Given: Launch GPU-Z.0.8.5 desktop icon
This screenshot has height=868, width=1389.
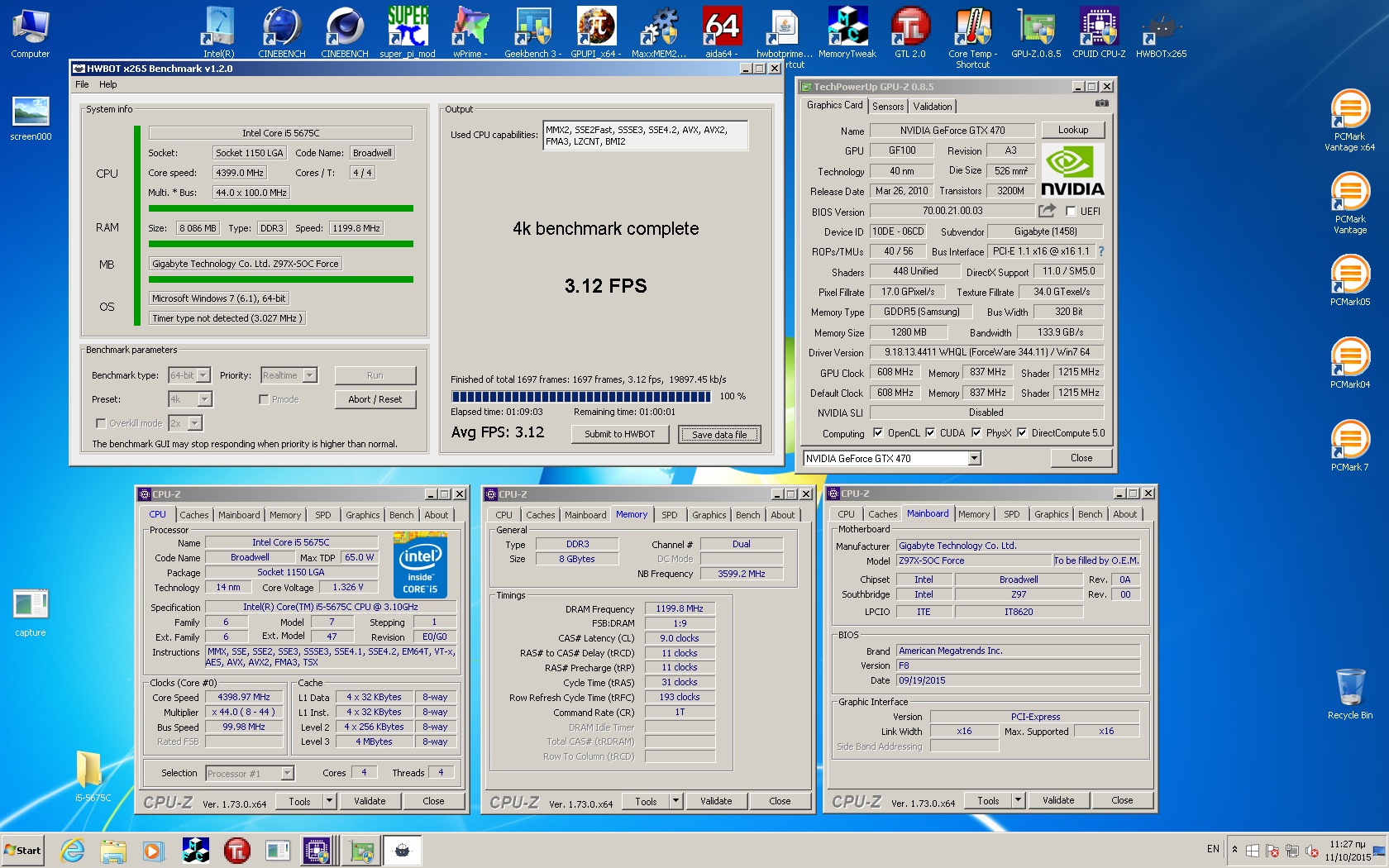Looking at the screenshot, I should click(1036, 33).
